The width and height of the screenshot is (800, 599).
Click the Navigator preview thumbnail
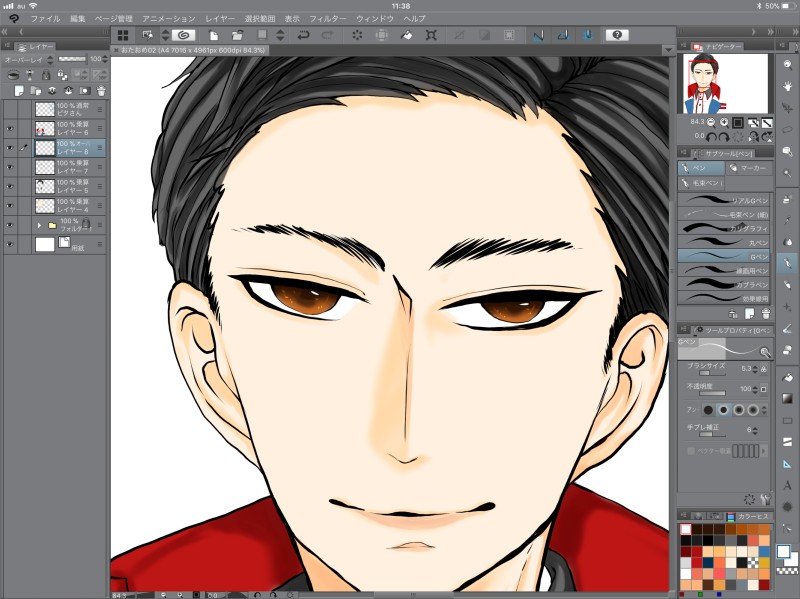[x=725, y=83]
